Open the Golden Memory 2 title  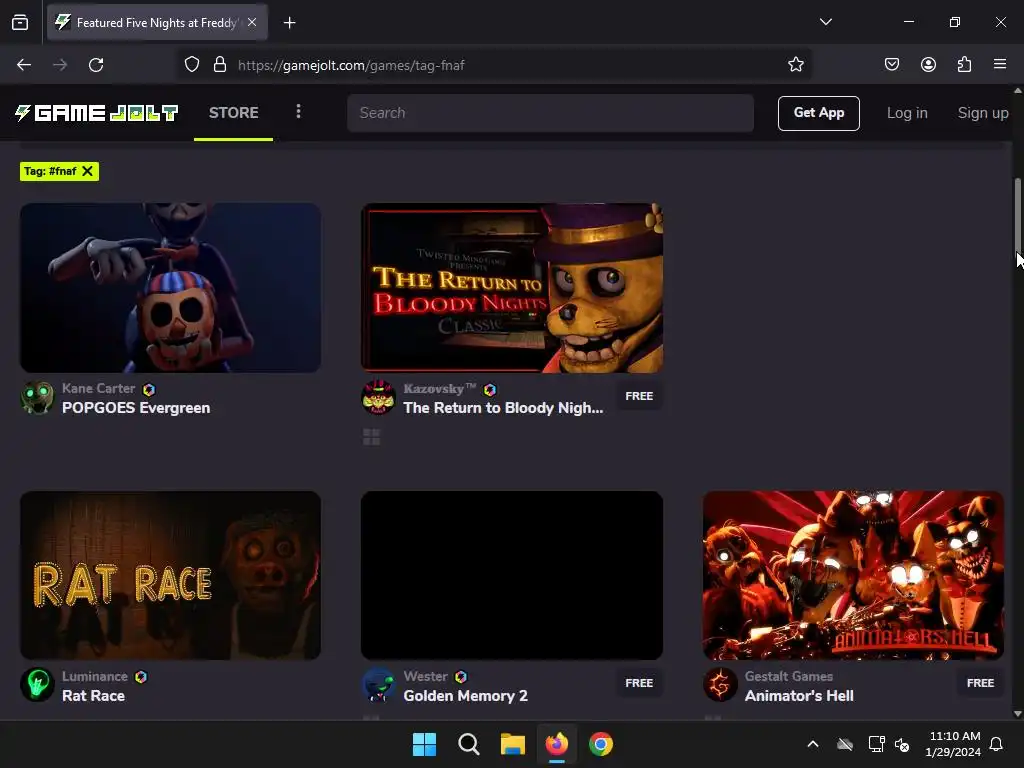pyautogui.click(x=465, y=696)
